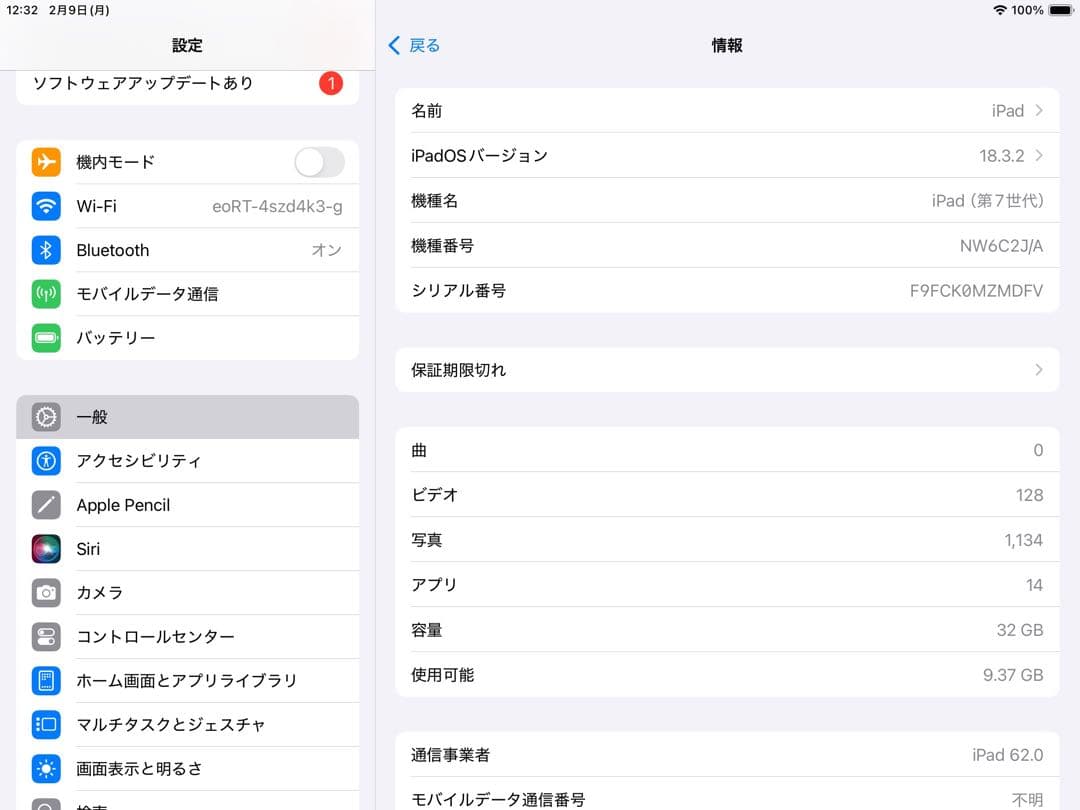Expand the 名前 row chevron

click(x=1038, y=111)
